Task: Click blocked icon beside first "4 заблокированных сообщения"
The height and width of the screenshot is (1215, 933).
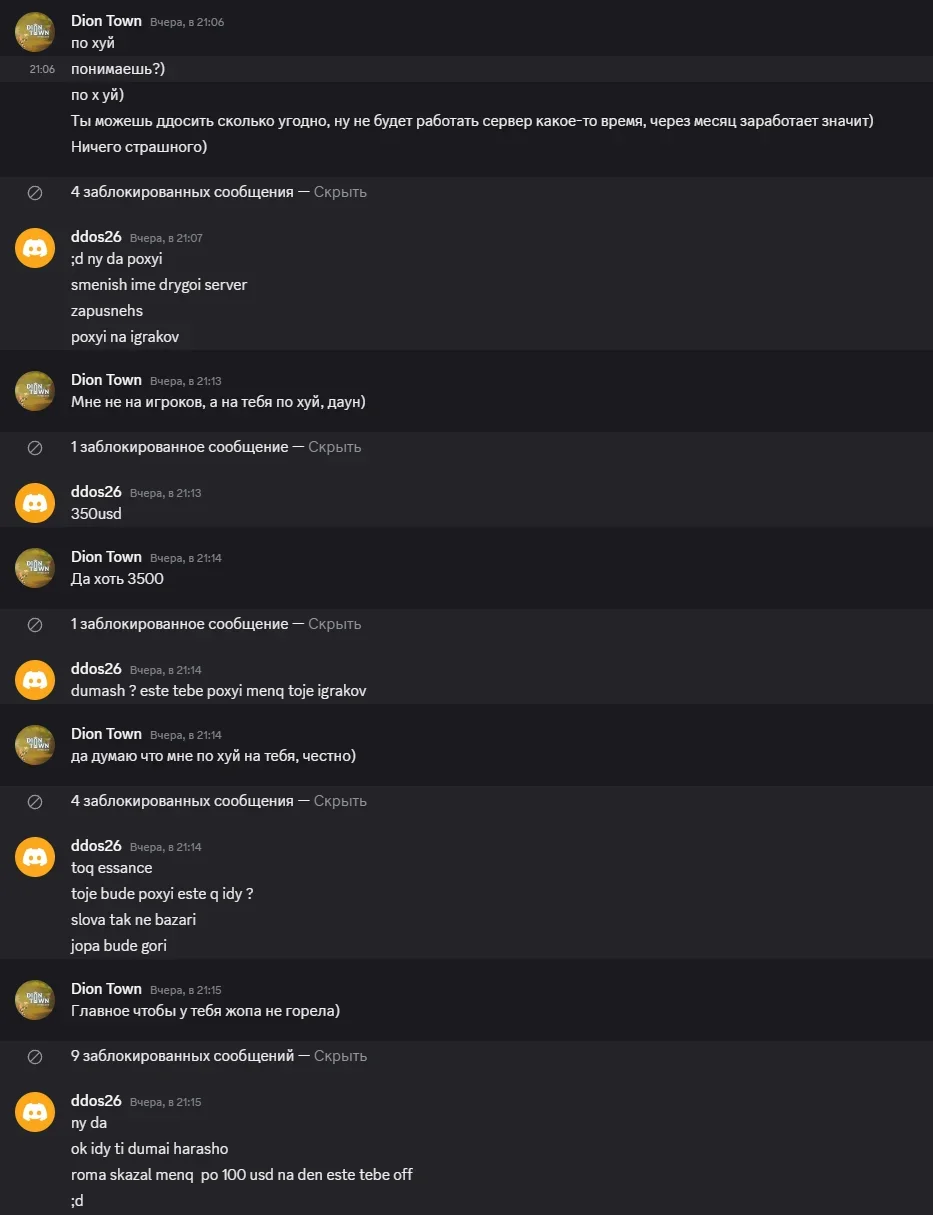Action: pyautogui.click(x=35, y=192)
